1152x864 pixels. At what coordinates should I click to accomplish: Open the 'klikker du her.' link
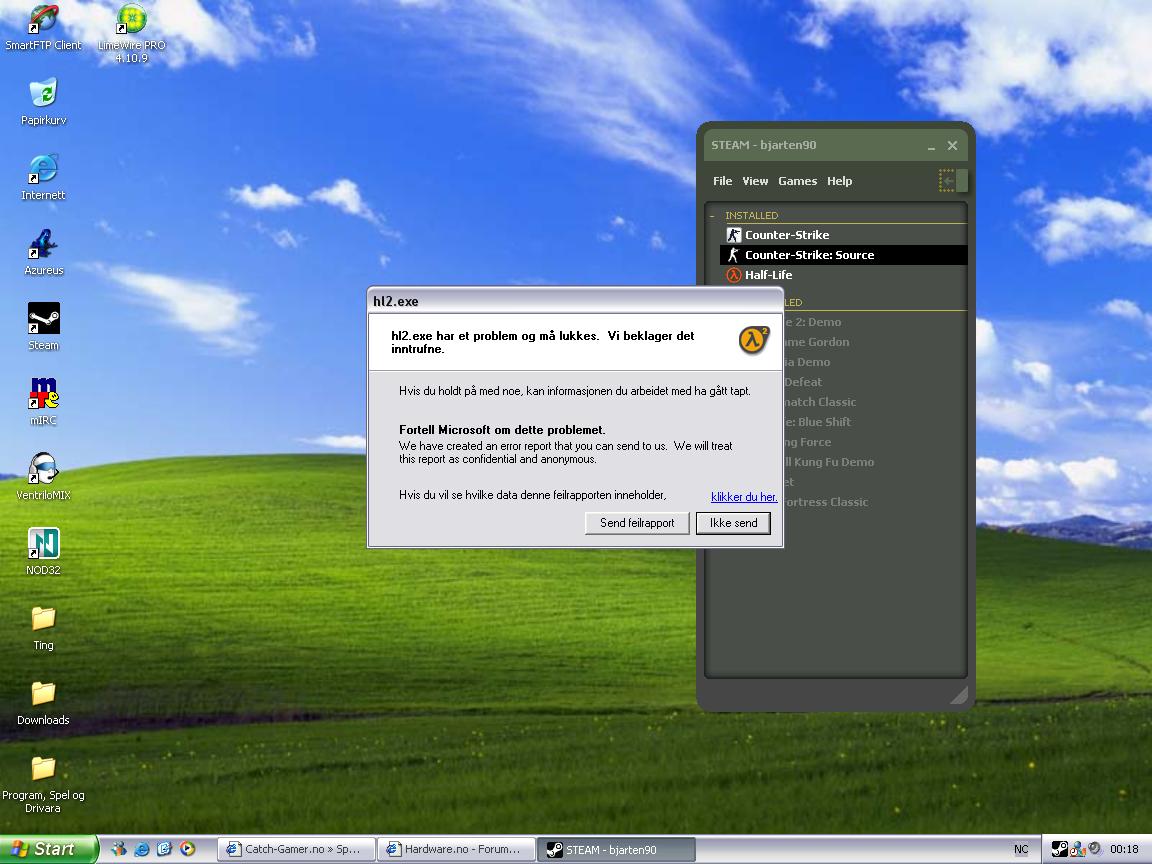(x=744, y=497)
